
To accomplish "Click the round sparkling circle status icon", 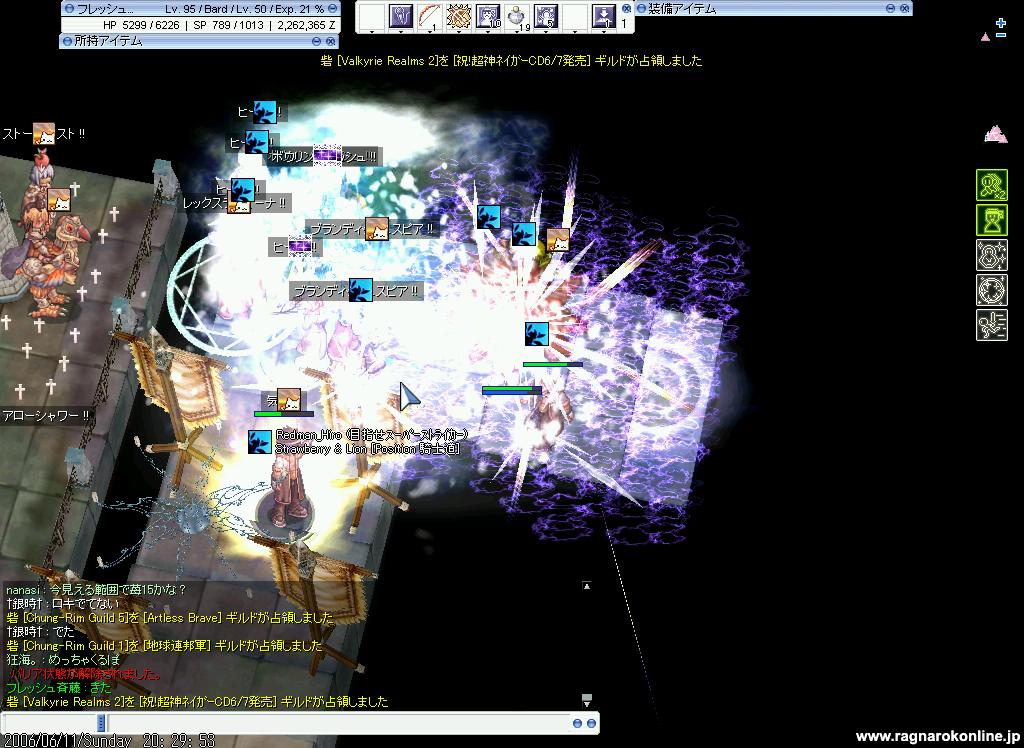I will pyautogui.click(x=991, y=290).
